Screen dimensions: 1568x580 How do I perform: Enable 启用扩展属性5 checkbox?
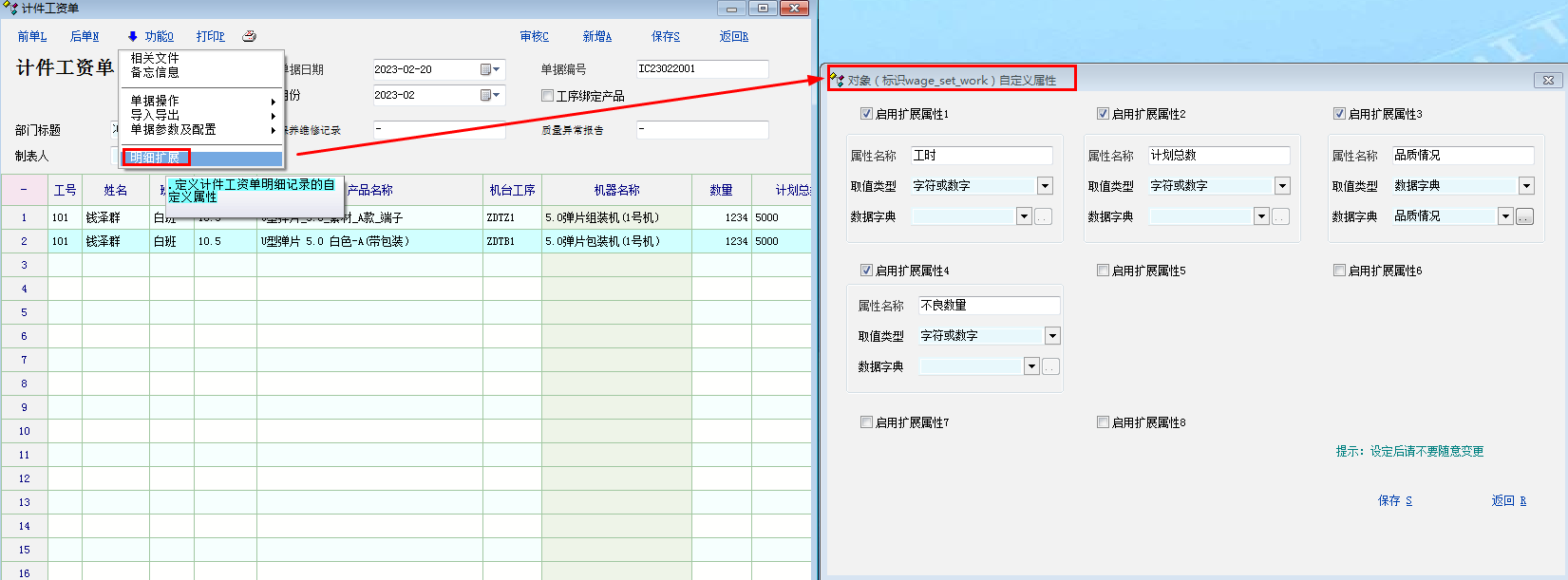click(x=1103, y=271)
